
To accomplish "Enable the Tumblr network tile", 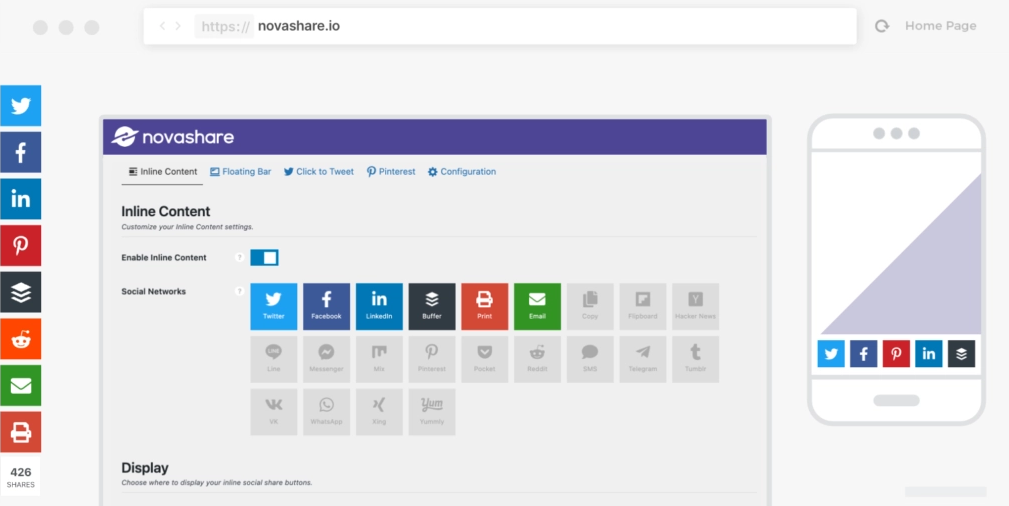I will tap(696, 359).
